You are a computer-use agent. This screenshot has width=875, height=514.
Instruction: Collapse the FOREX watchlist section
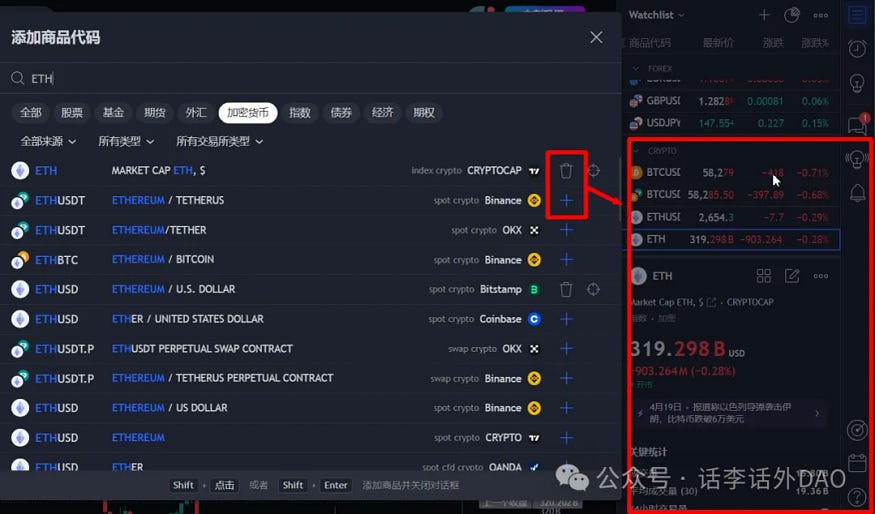(x=636, y=69)
